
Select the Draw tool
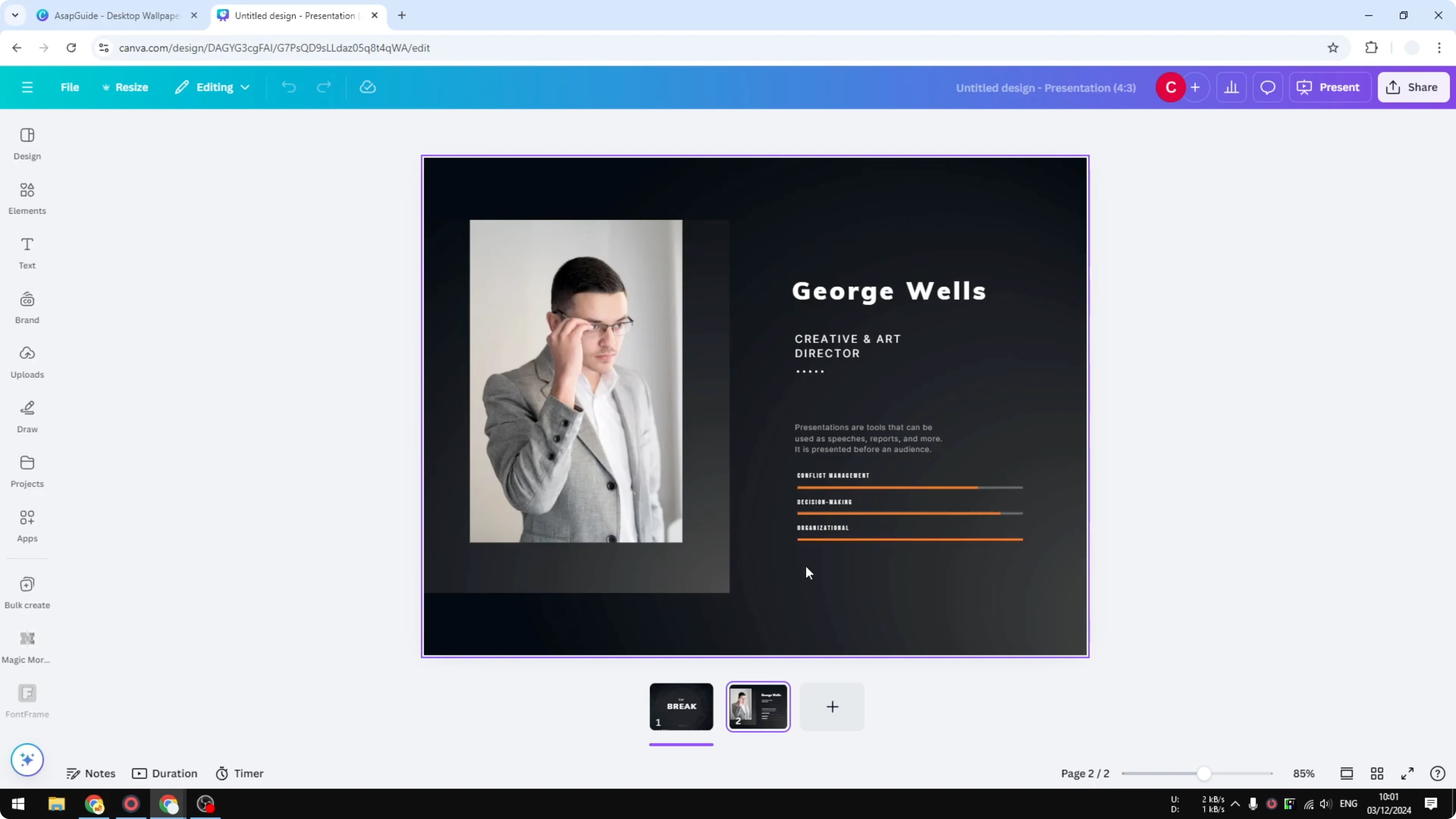click(27, 416)
